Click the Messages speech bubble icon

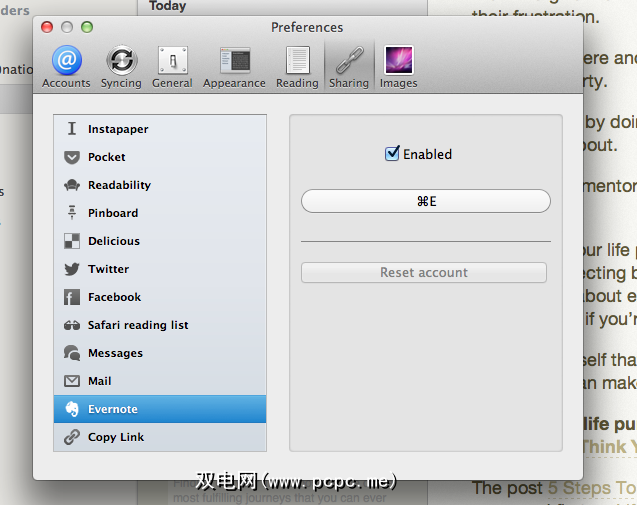tap(72, 353)
